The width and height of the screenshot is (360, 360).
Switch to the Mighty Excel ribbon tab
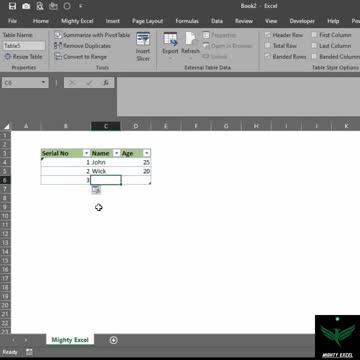[x=77, y=21]
